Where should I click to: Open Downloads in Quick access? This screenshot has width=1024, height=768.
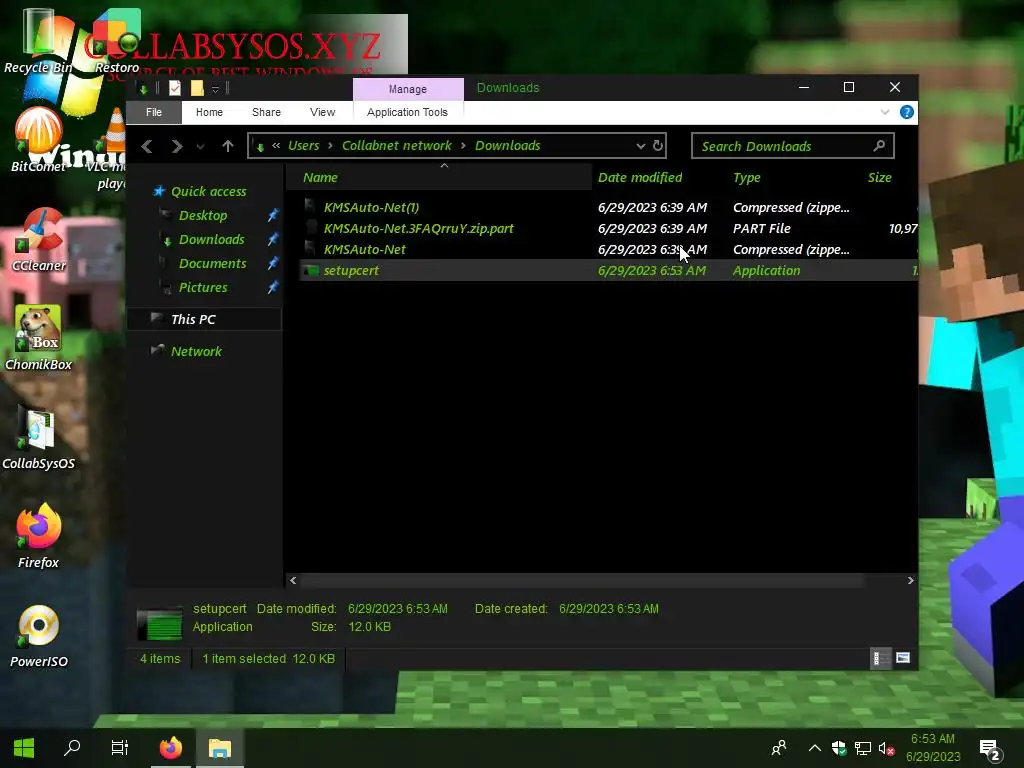[212, 240]
